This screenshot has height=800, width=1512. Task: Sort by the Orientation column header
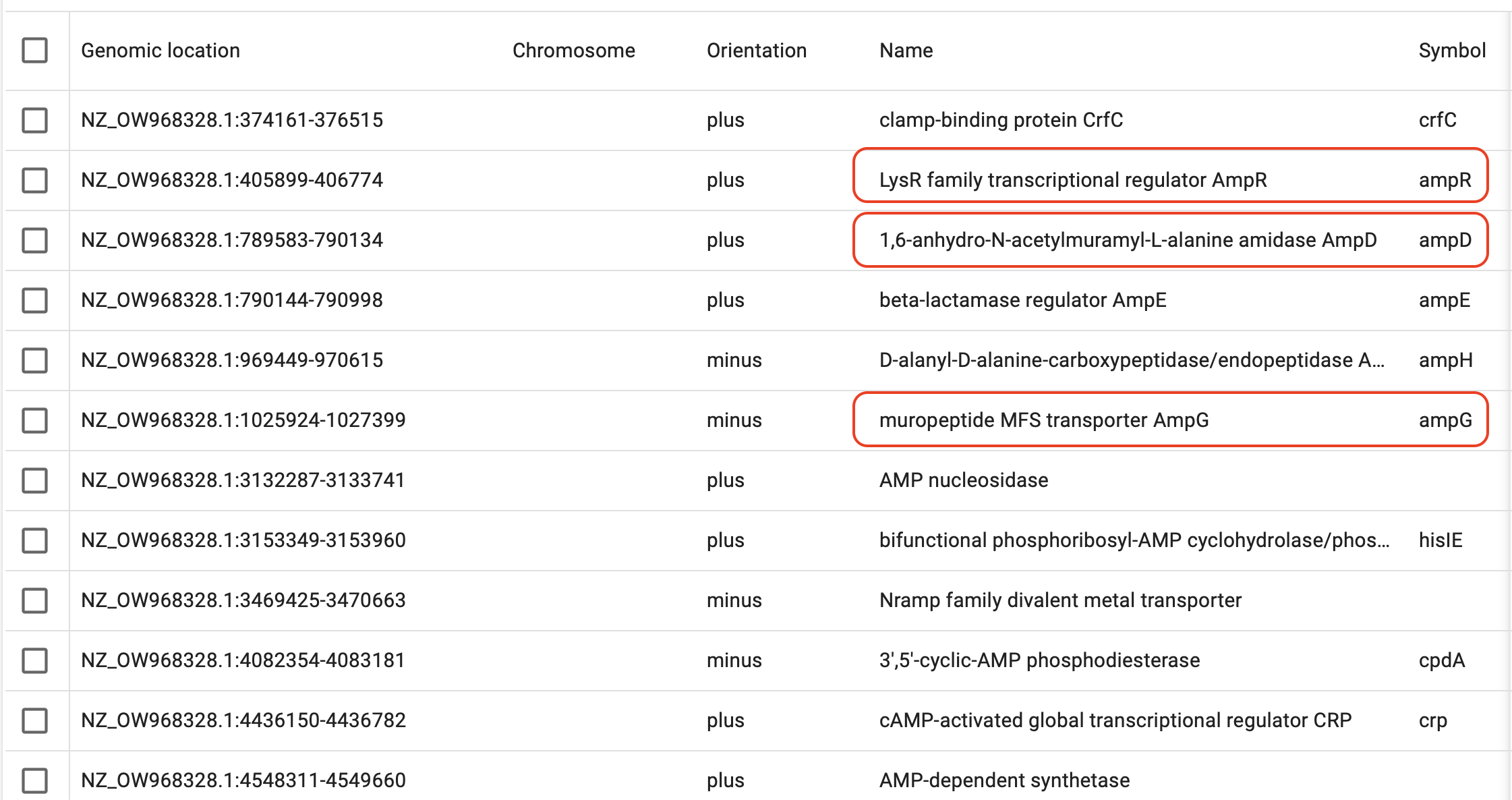pos(756,51)
